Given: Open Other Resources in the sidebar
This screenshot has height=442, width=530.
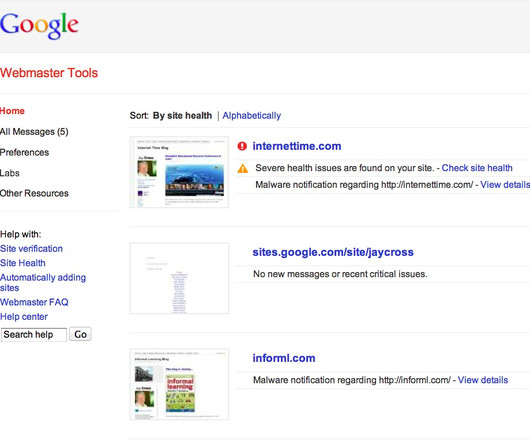Looking at the screenshot, I should 34,193.
